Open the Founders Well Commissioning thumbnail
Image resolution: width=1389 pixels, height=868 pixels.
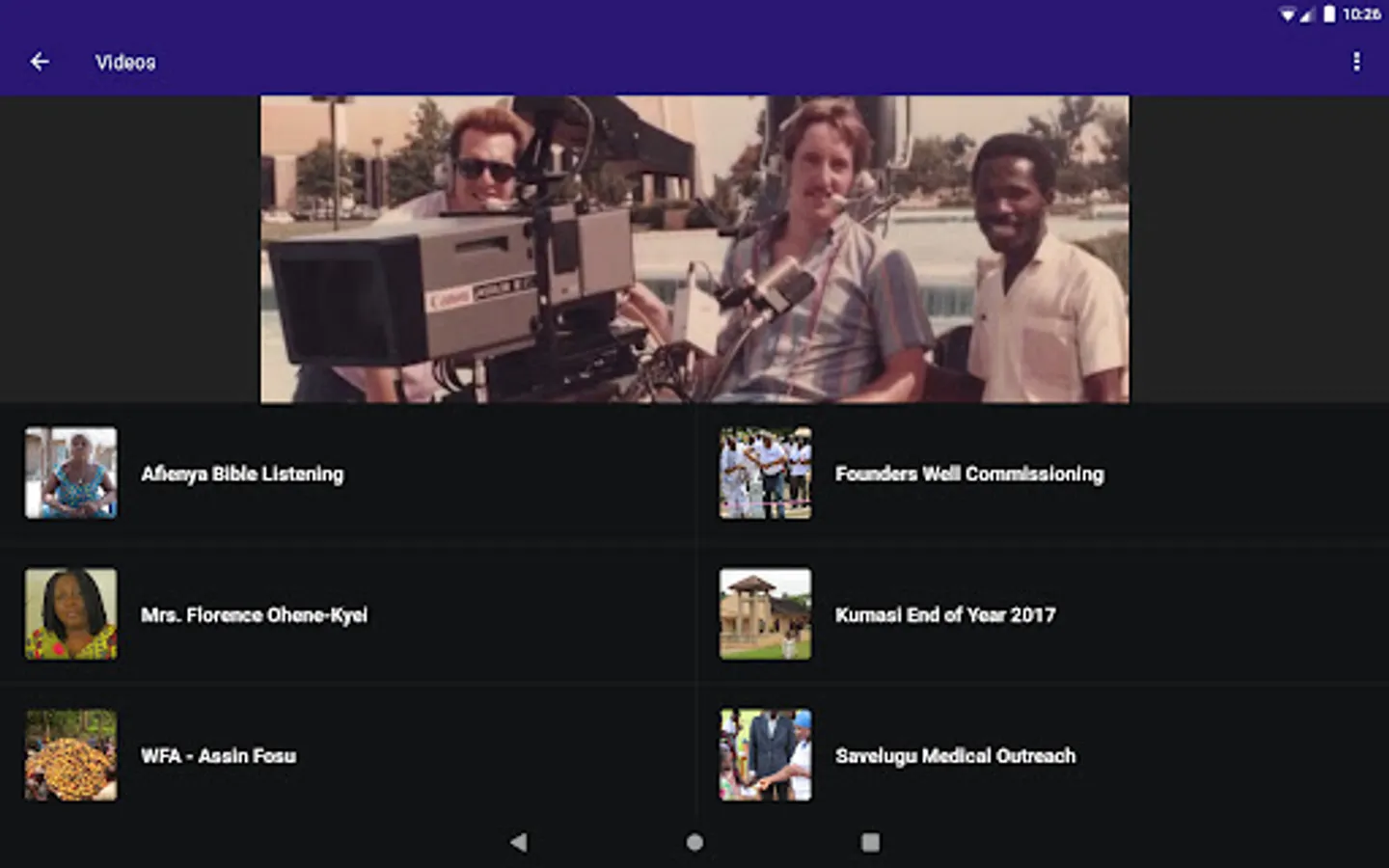[765, 474]
